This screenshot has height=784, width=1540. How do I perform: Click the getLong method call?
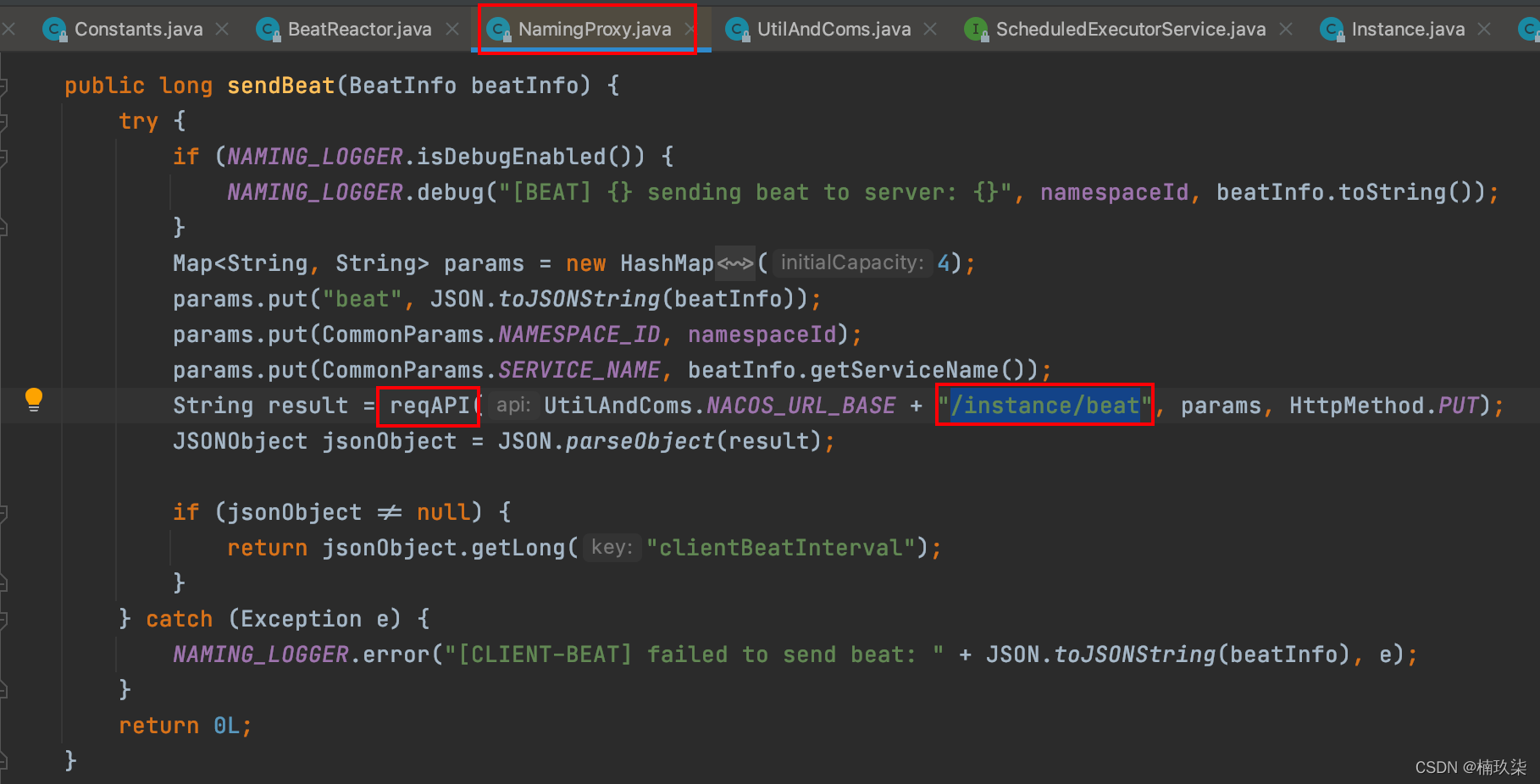[x=518, y=548]
